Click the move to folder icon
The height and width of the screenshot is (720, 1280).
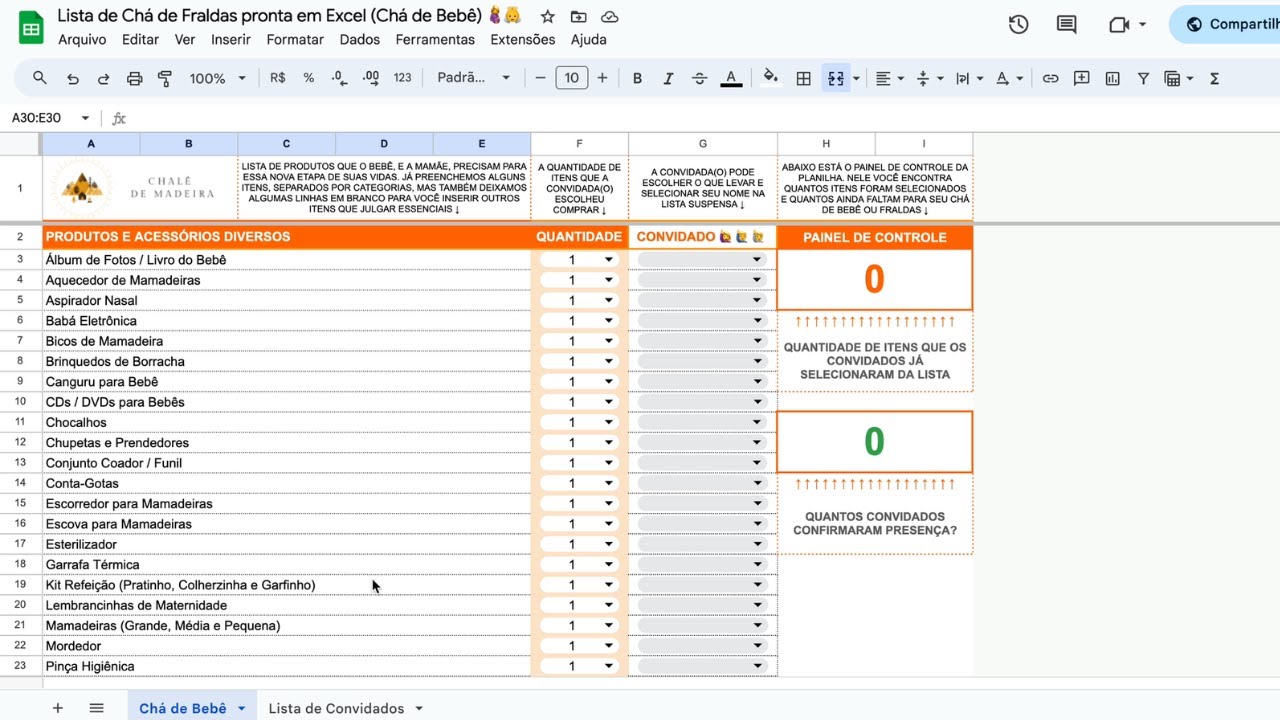[578, 16]
